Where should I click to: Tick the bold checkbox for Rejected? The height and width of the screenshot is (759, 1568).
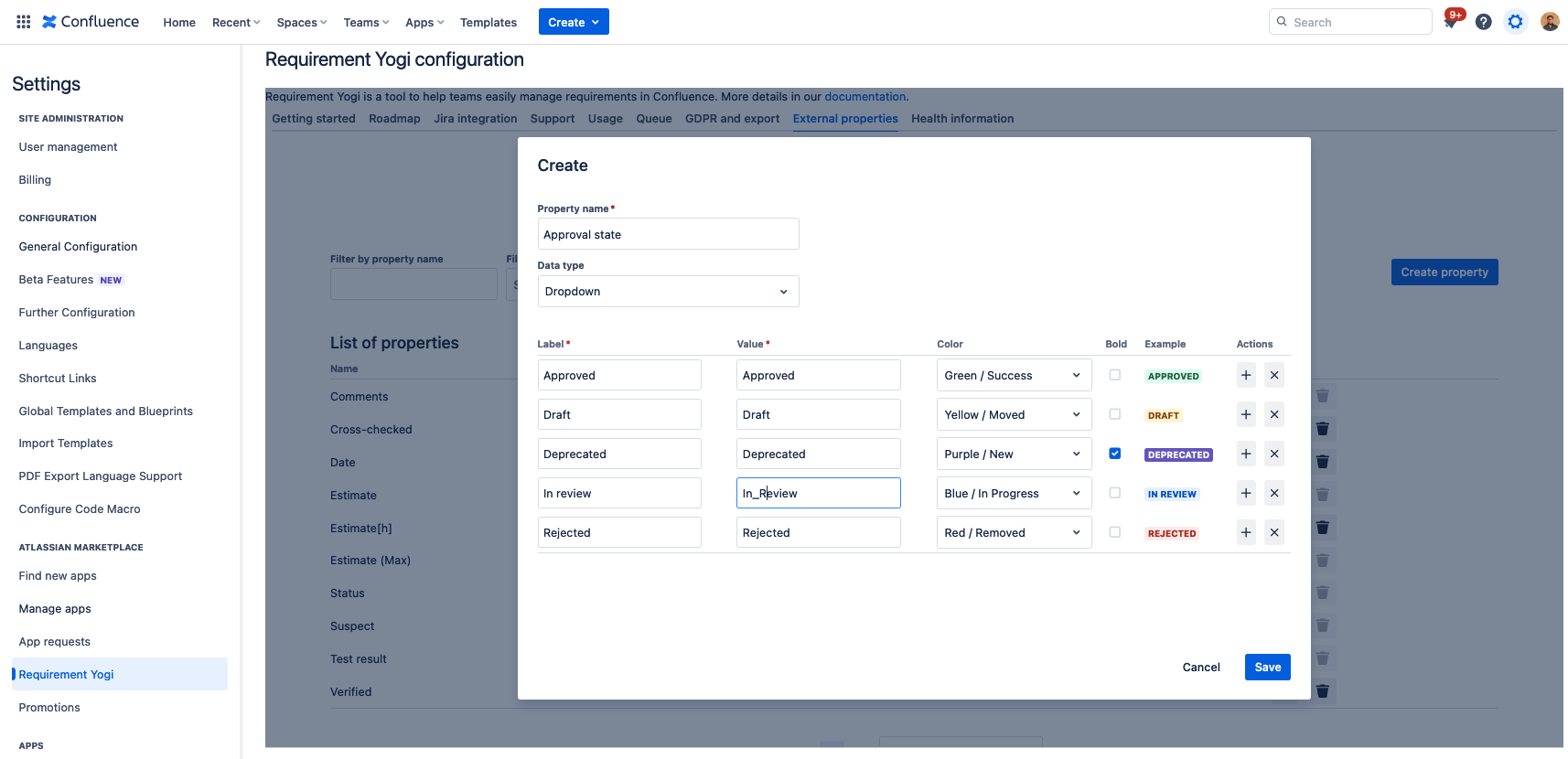(x=1114, y=532)
